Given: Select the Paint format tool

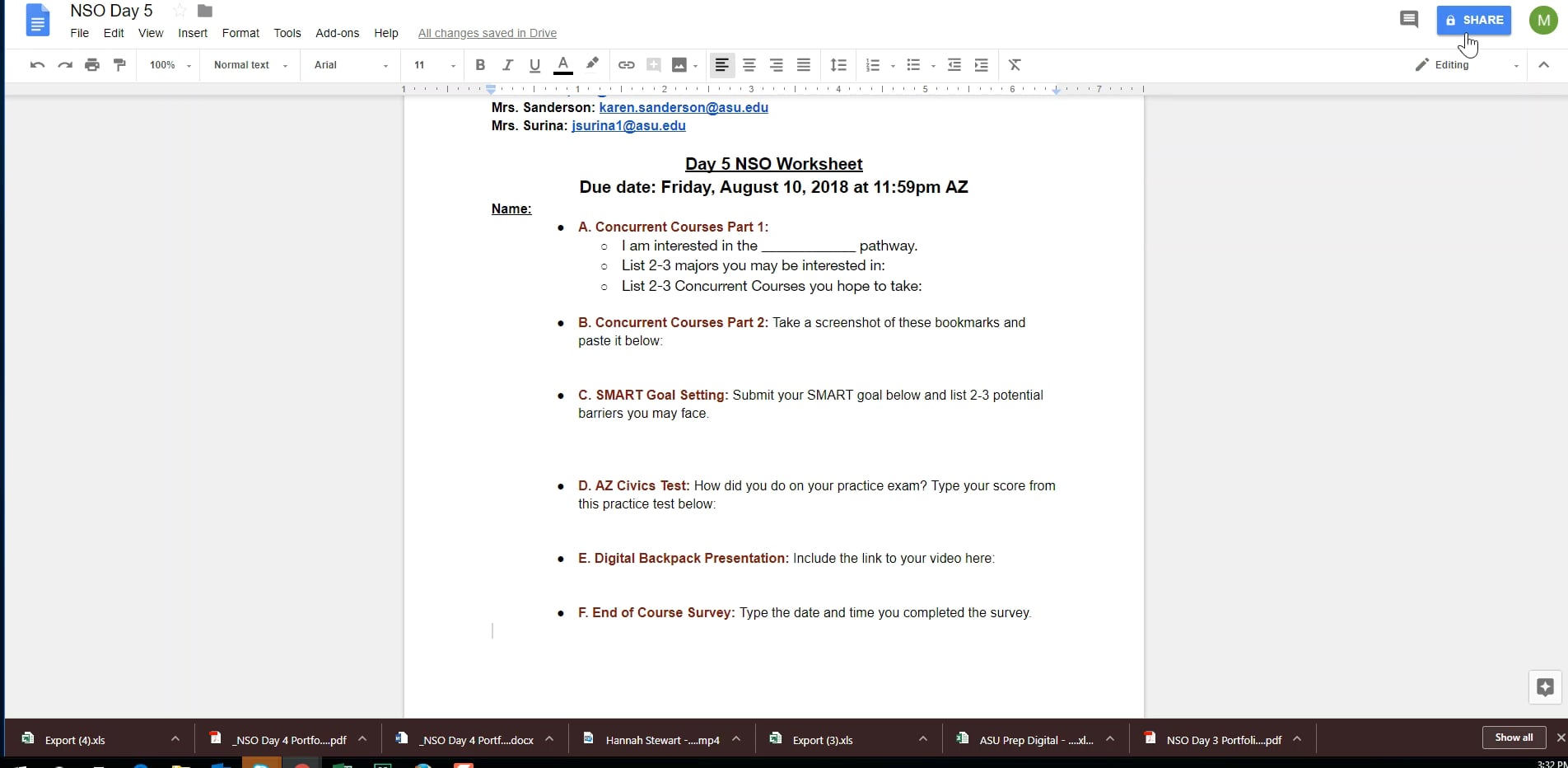Looking at the screenshot, I should [119, 65].
